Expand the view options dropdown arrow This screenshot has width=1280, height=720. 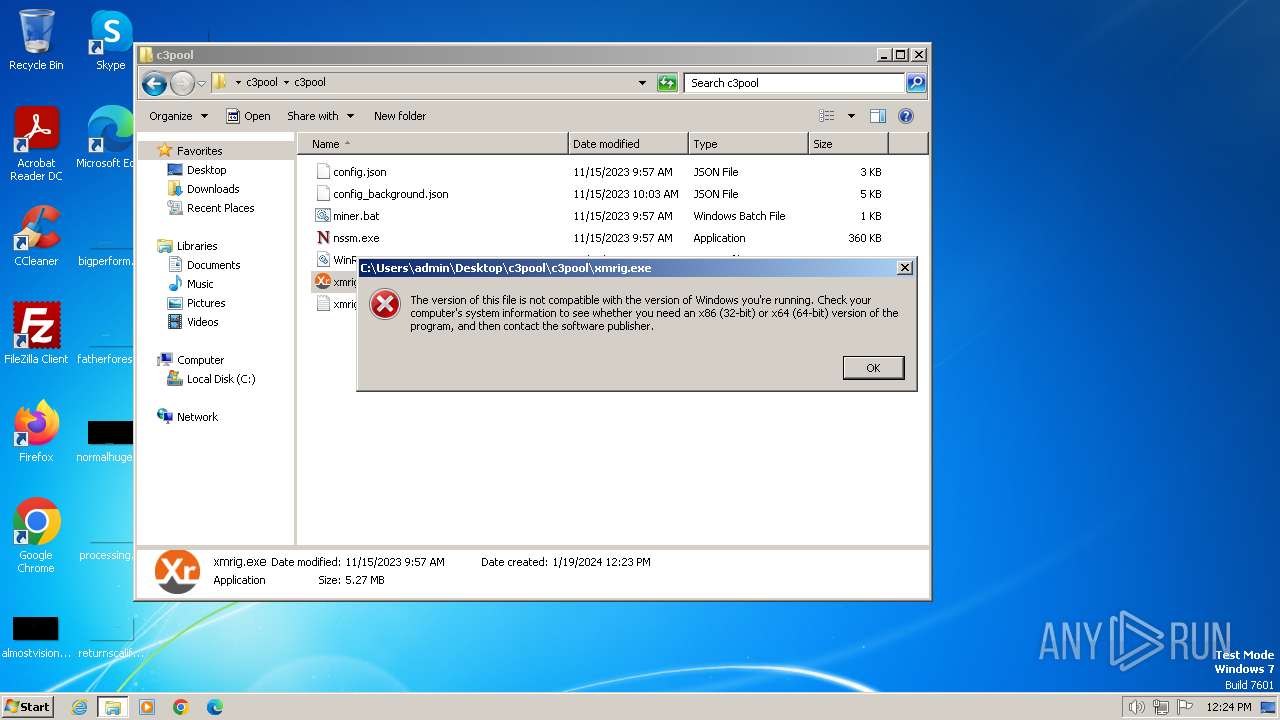851,116
